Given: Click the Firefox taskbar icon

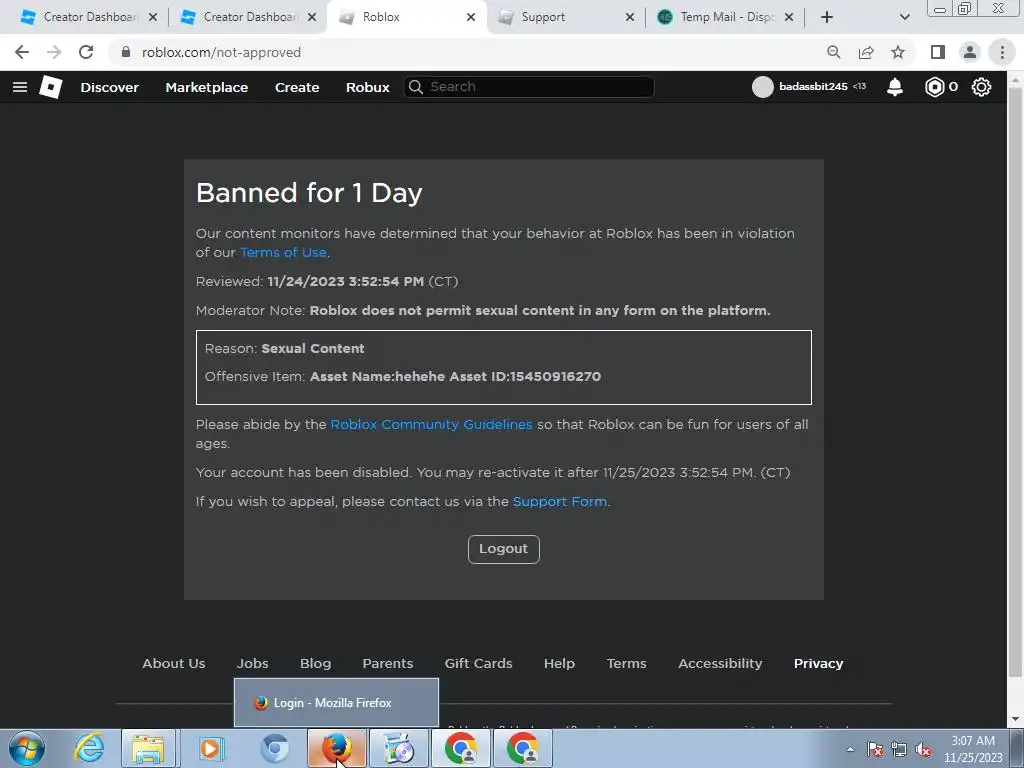Looking at the screenshot, I should 336,748.
